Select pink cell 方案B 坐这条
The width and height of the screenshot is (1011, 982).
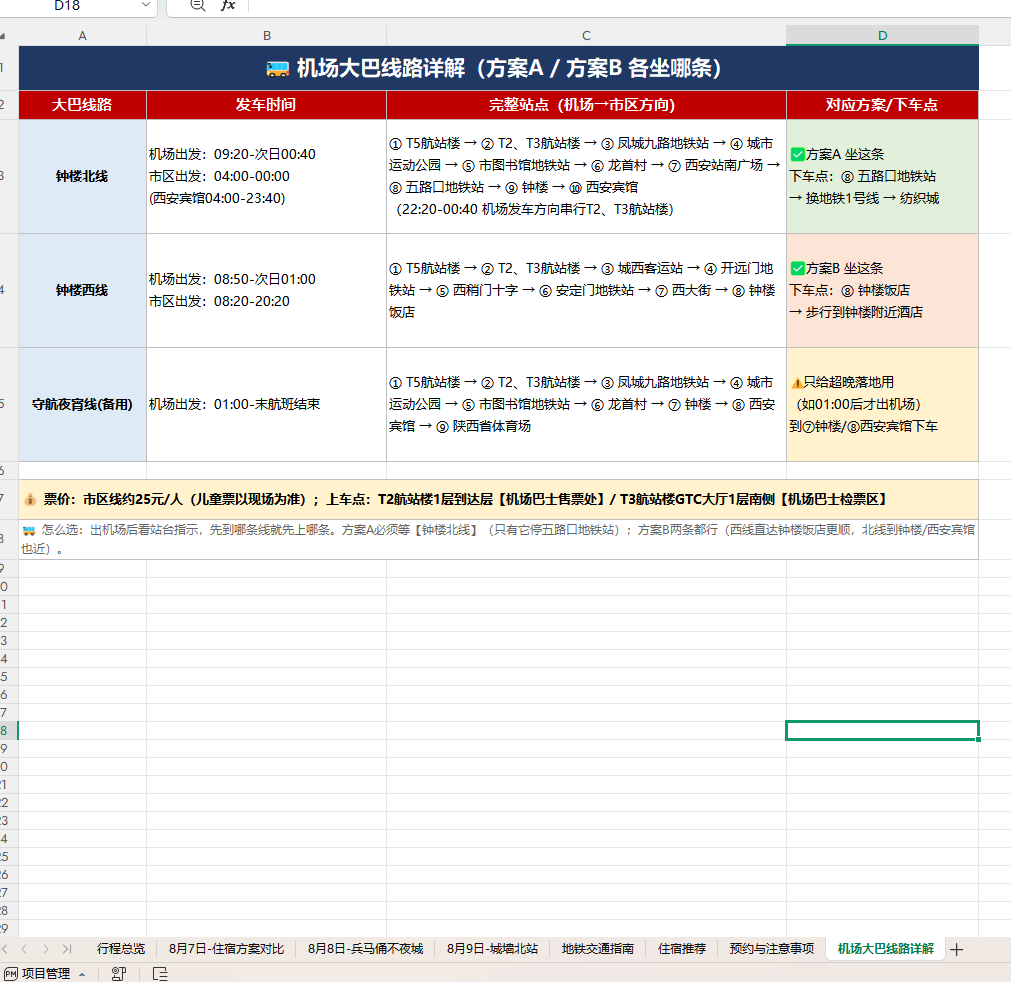882,290
